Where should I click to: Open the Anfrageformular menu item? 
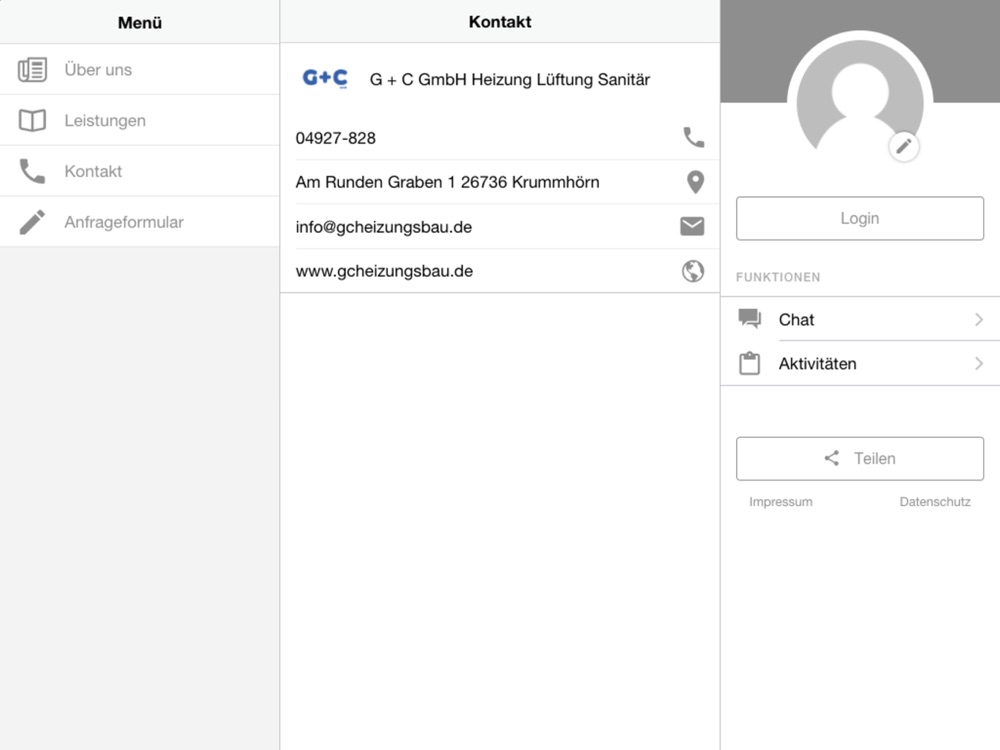[140, 222]
